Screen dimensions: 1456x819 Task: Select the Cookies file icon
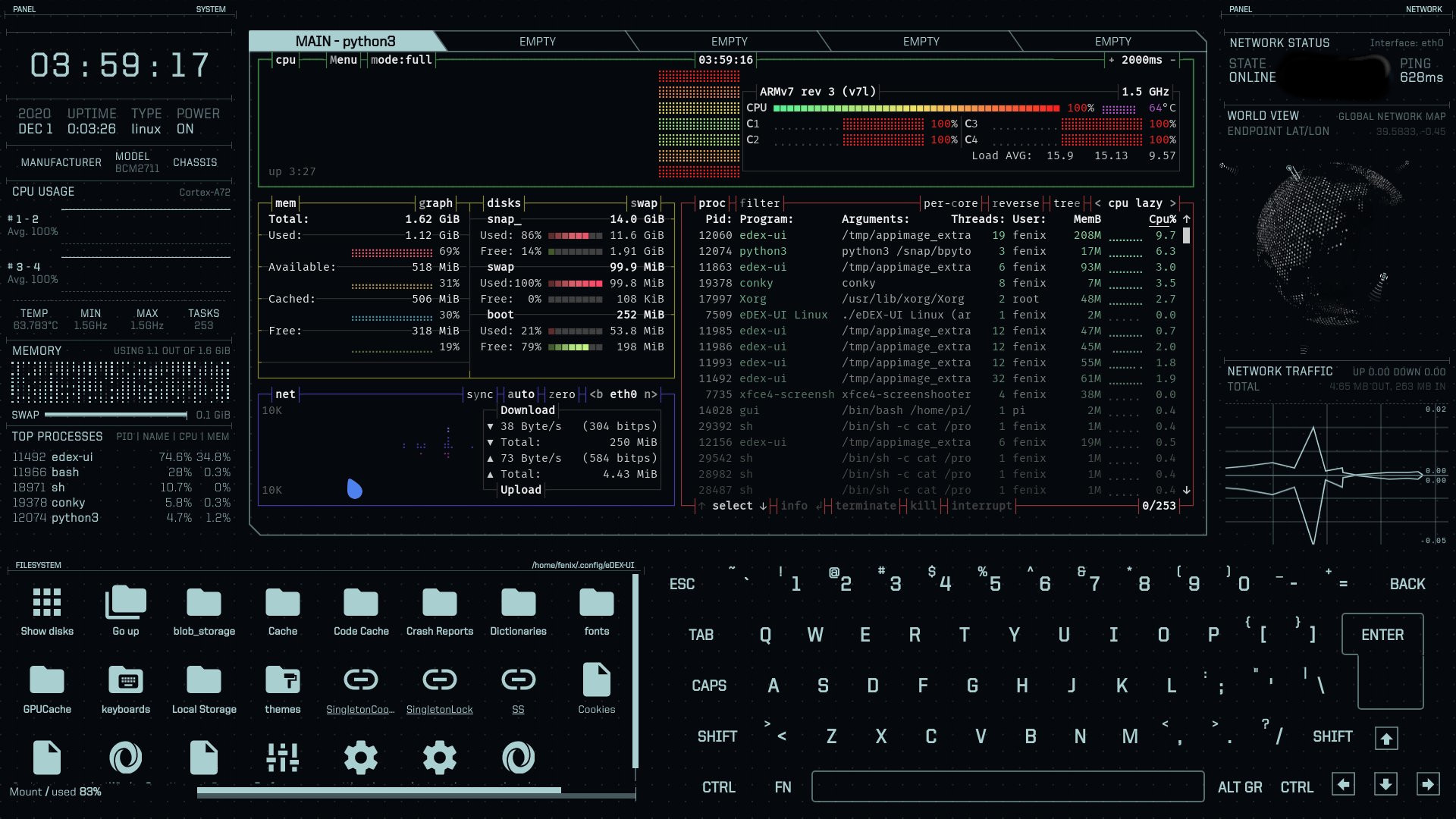click(x=597, y=680)
